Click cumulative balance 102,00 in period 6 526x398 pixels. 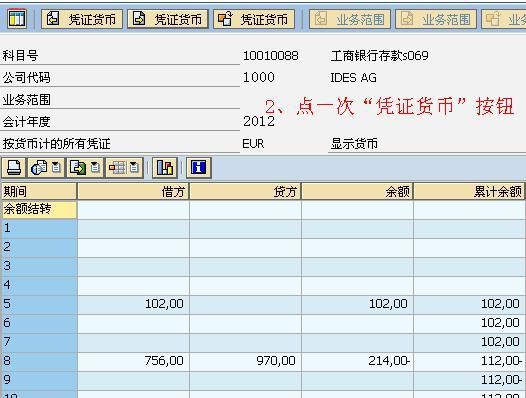pyautogui.click(x=500, y=323)
